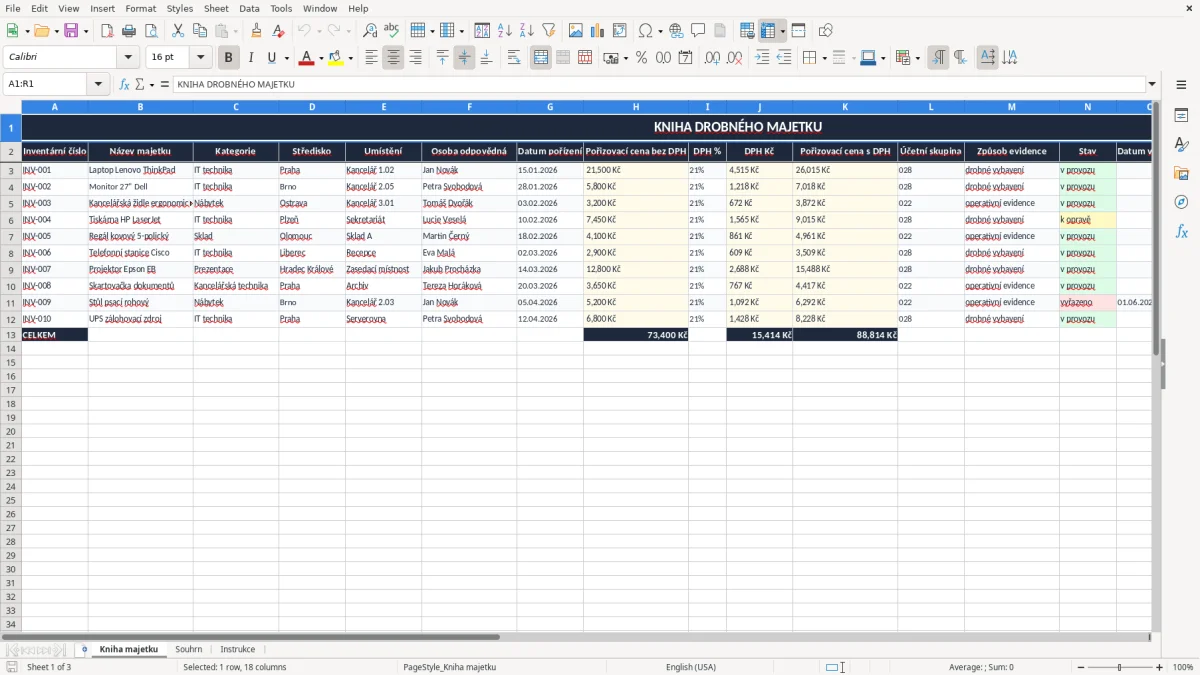Expand the Name Box dropdown arrow
The image size is (1200, 675).
(97, 84)
